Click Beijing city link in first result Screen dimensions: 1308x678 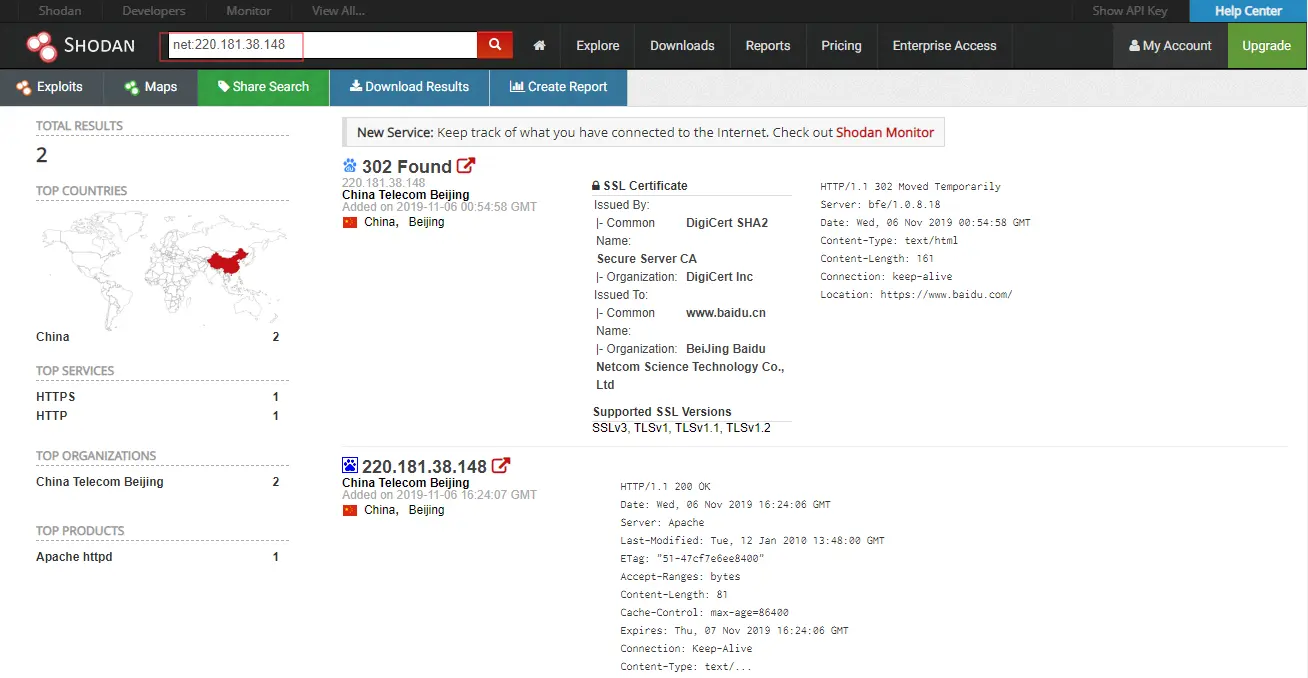[x=426, y=222]
